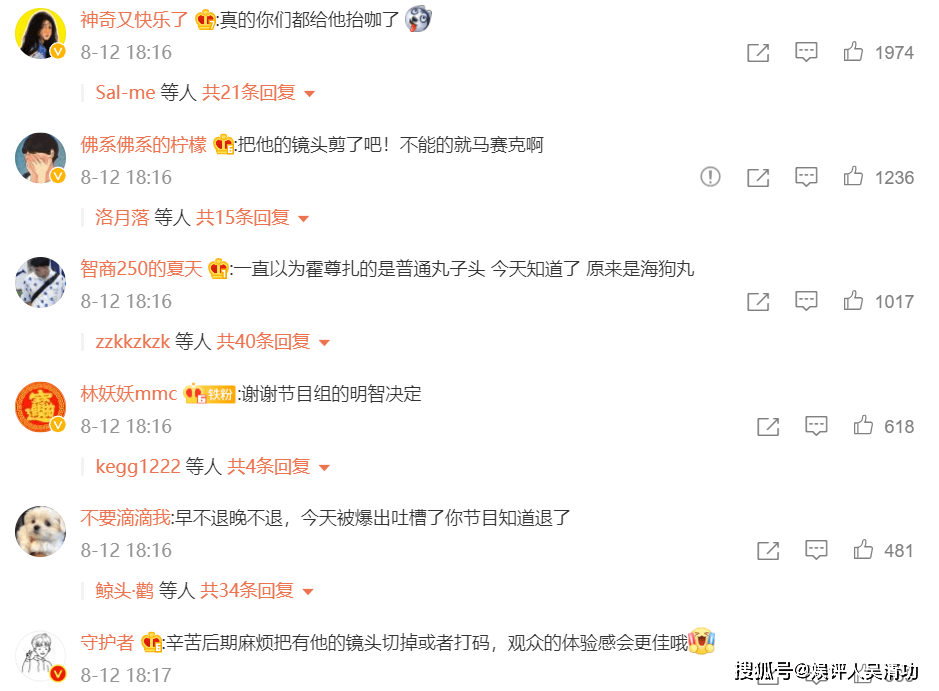Image resolution: width=939 pixels, height=691 pixels.
Task: Report the comment about 马赛克
Action: 710,177
